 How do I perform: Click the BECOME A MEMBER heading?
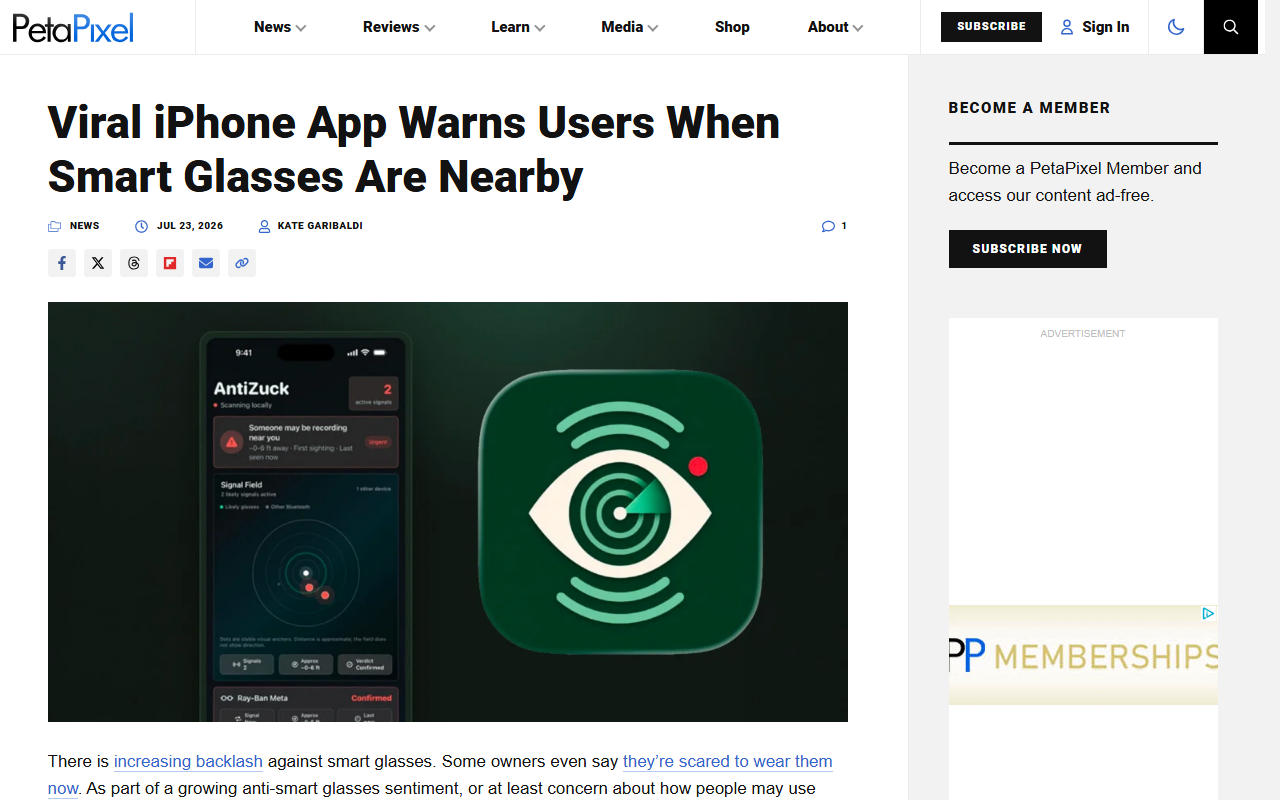tap(1029, 108)
